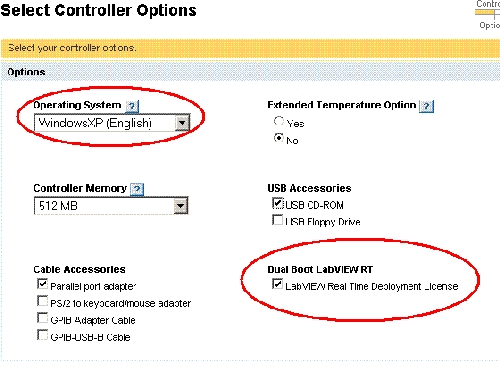Click the WindowsXP (English) combo box
The width and height of the screenshot is (500, 368).
coord(112,123)
